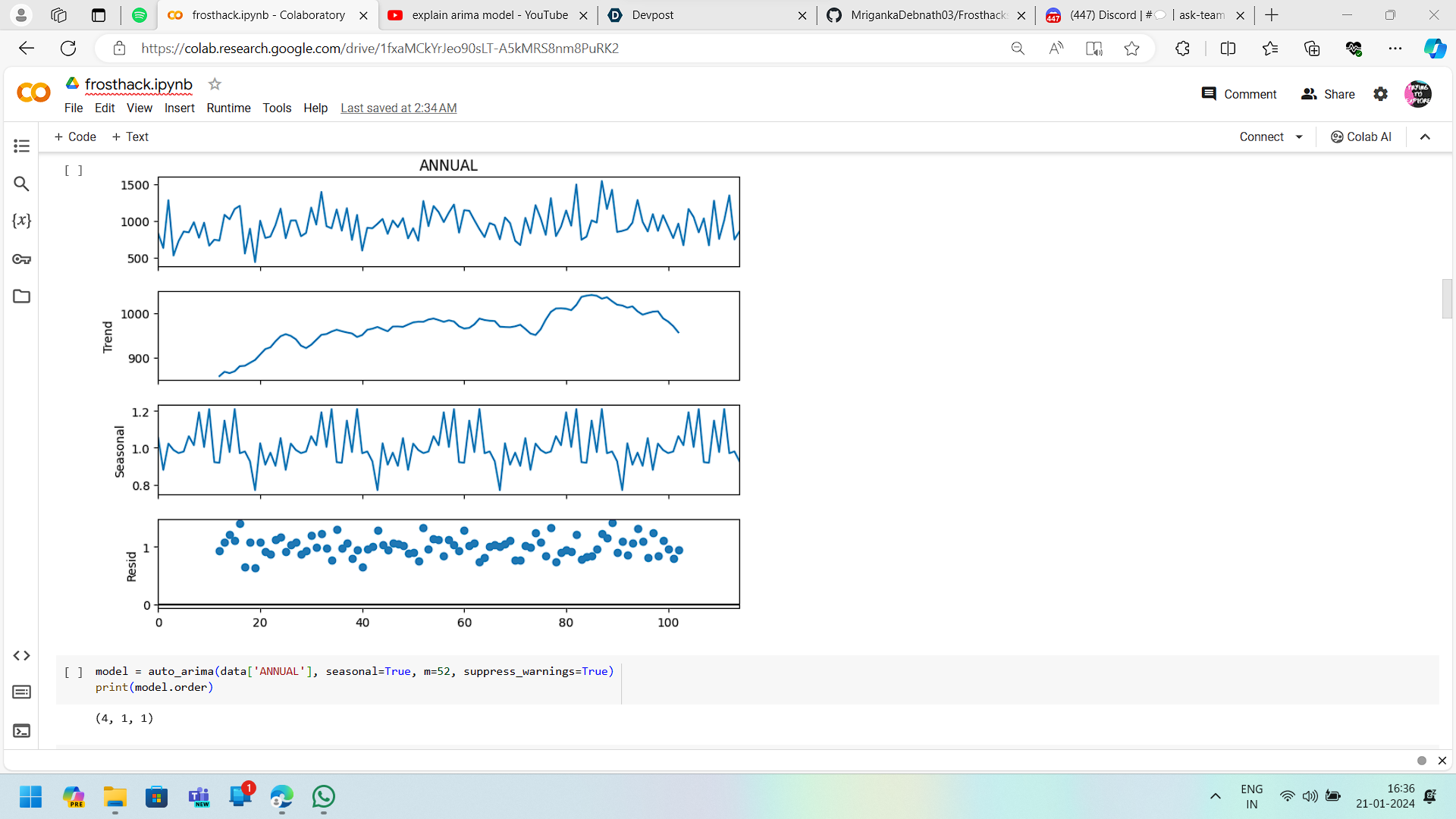The width and height of the screenshot is (1456, 819).
Task: Click the vertical scrollbar thumb
Action: pos(1447,299)
